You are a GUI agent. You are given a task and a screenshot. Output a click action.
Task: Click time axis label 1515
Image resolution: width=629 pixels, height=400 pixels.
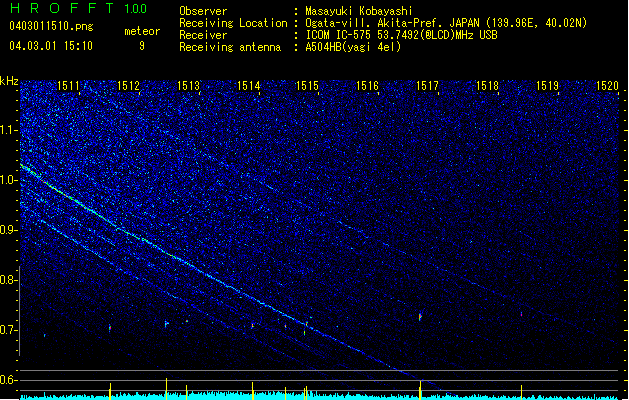[307, 86]
